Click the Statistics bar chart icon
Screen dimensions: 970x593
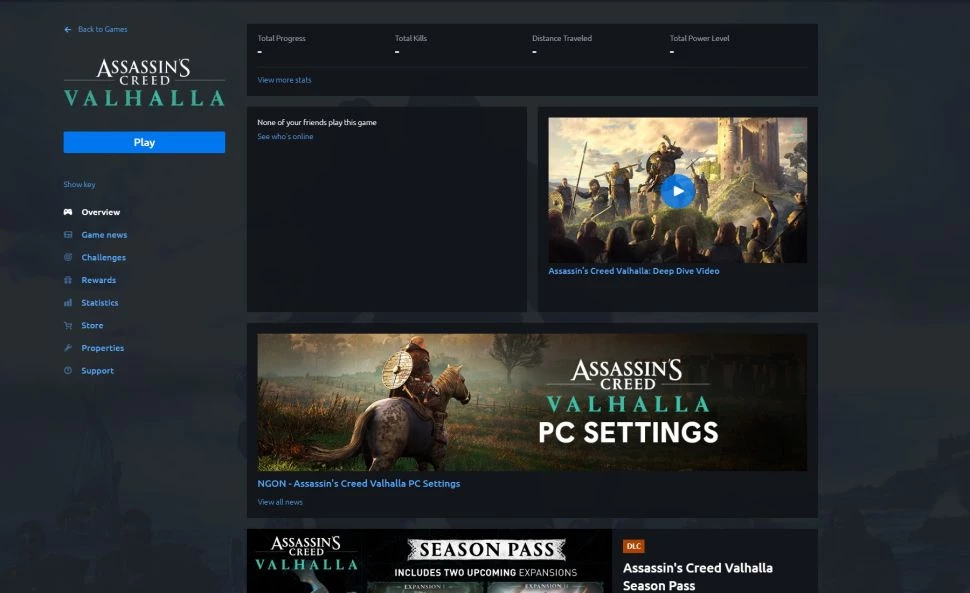pyautogui.click(x=68, y=303)
